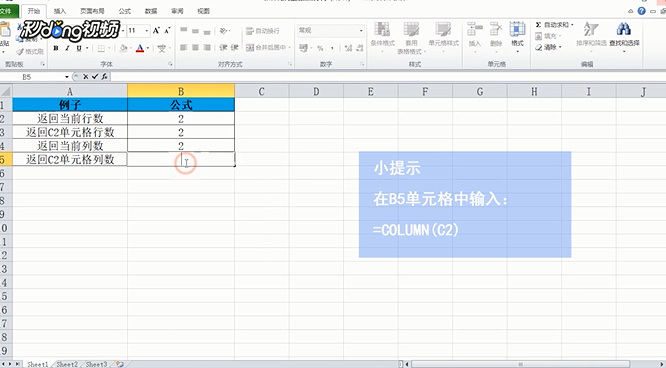Cancel the formula bar entry (X)

click(85, 77)
